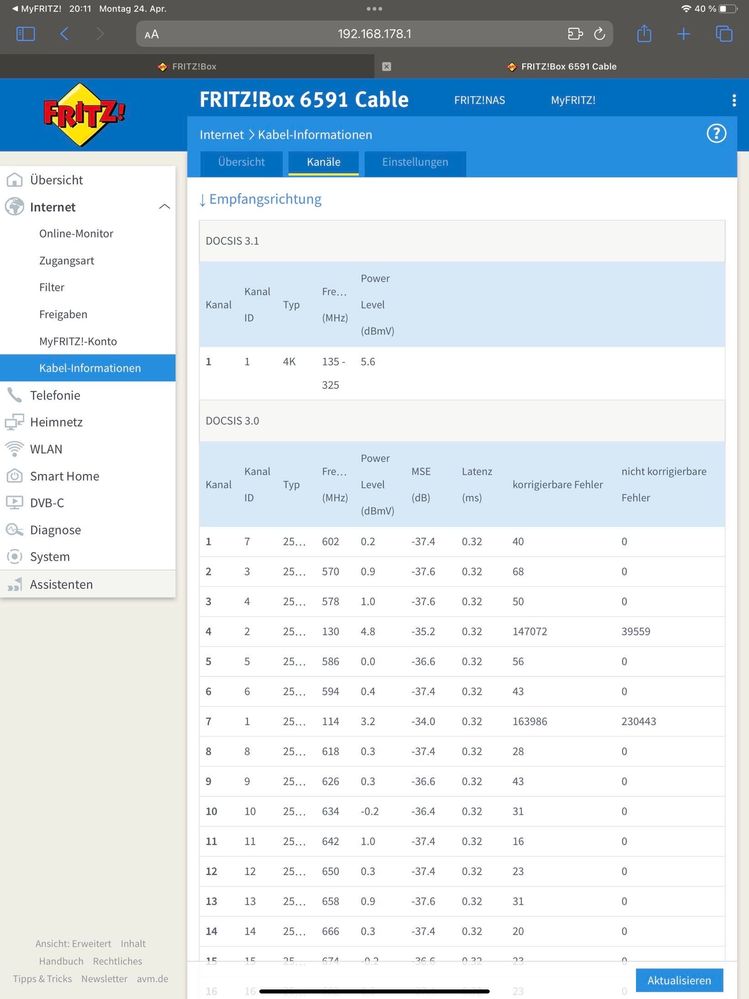Click the Smart Home icon

14,476
